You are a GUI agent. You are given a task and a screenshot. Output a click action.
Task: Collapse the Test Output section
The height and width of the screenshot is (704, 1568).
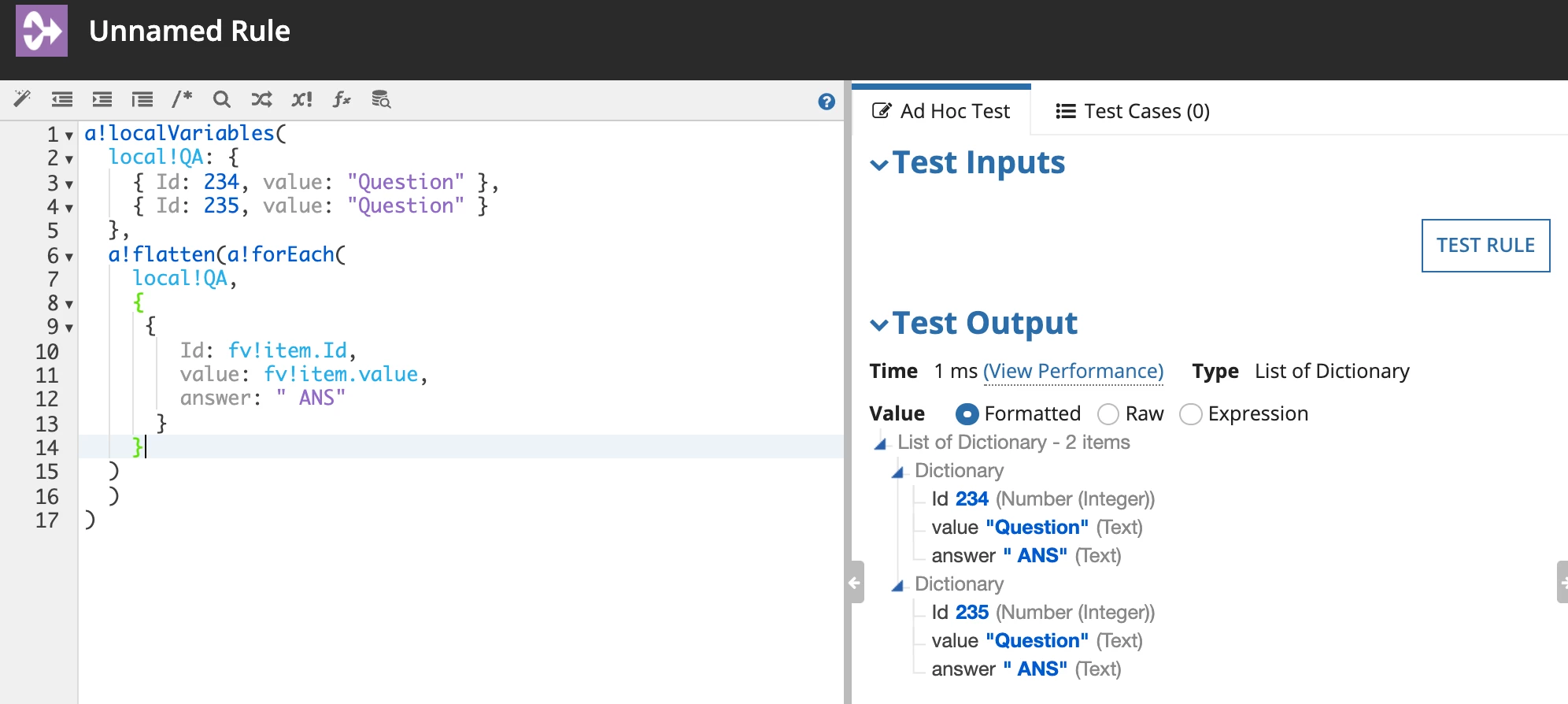coord(879,324)
